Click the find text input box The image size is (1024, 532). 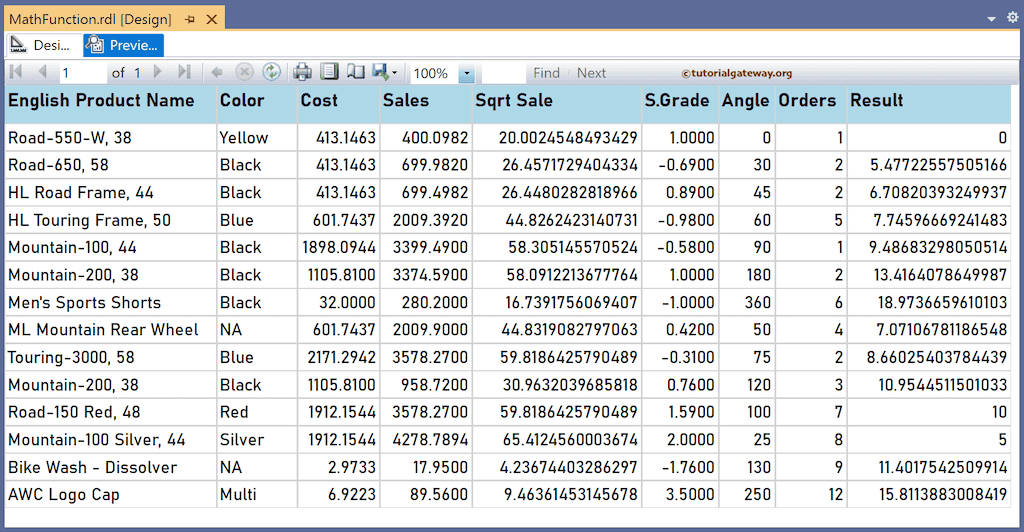tap(503, 72)
